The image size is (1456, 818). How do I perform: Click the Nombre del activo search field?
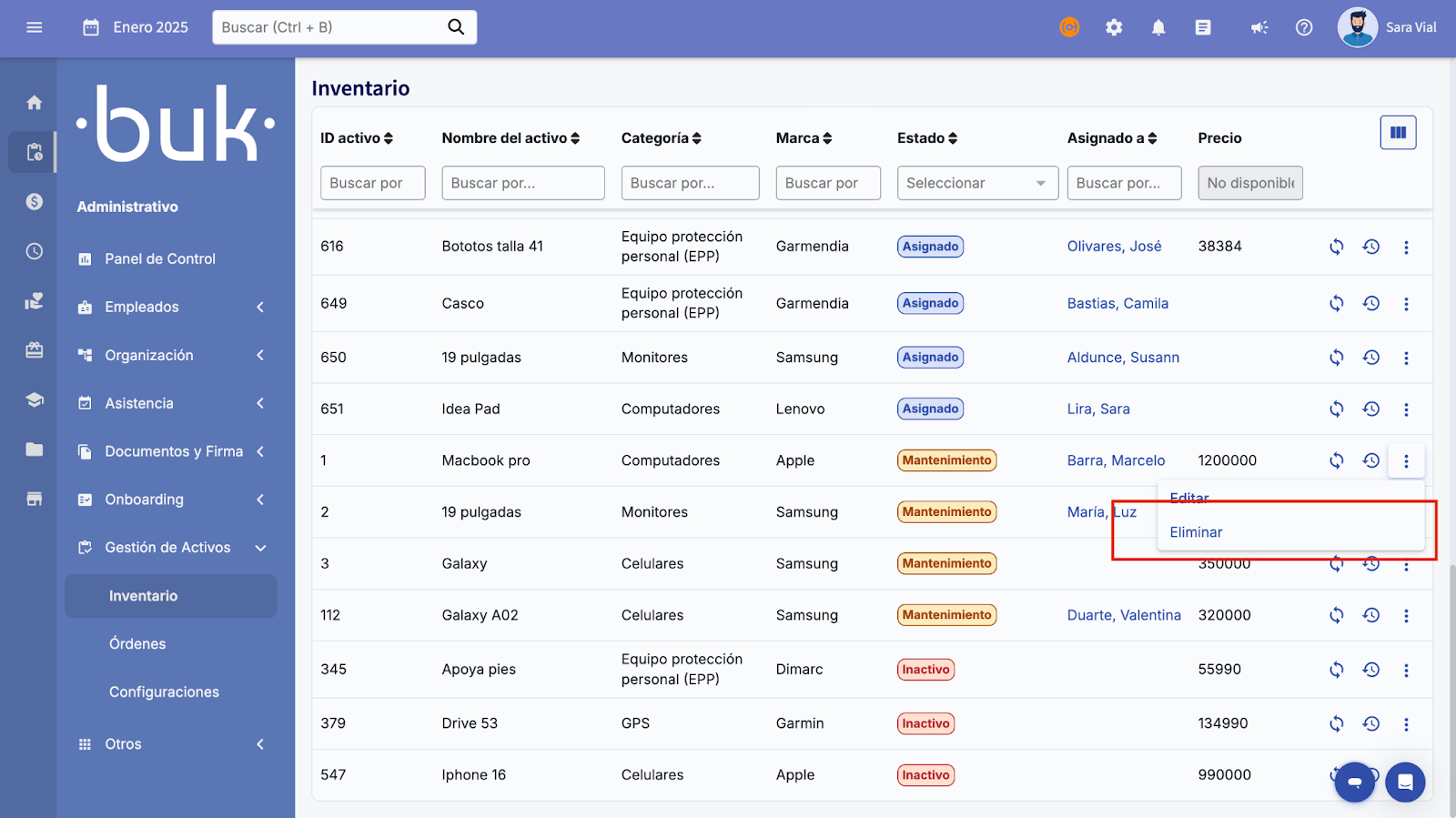522,183
